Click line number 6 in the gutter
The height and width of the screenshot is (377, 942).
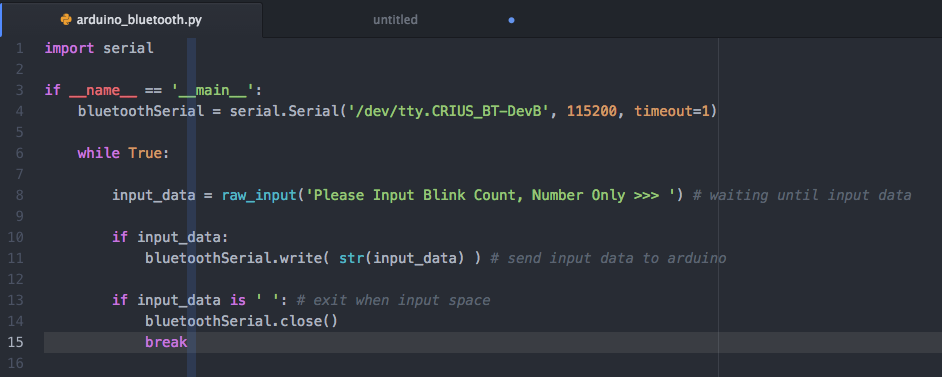[20, 153]
